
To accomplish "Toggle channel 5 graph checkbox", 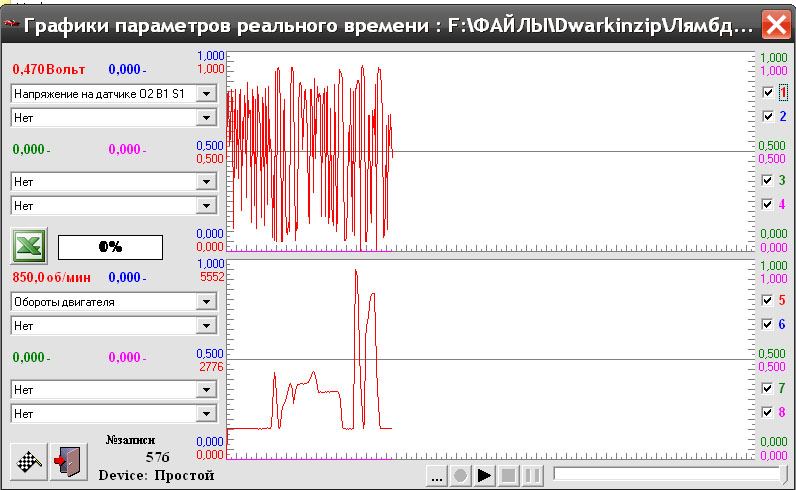I will tap(768, 300).
